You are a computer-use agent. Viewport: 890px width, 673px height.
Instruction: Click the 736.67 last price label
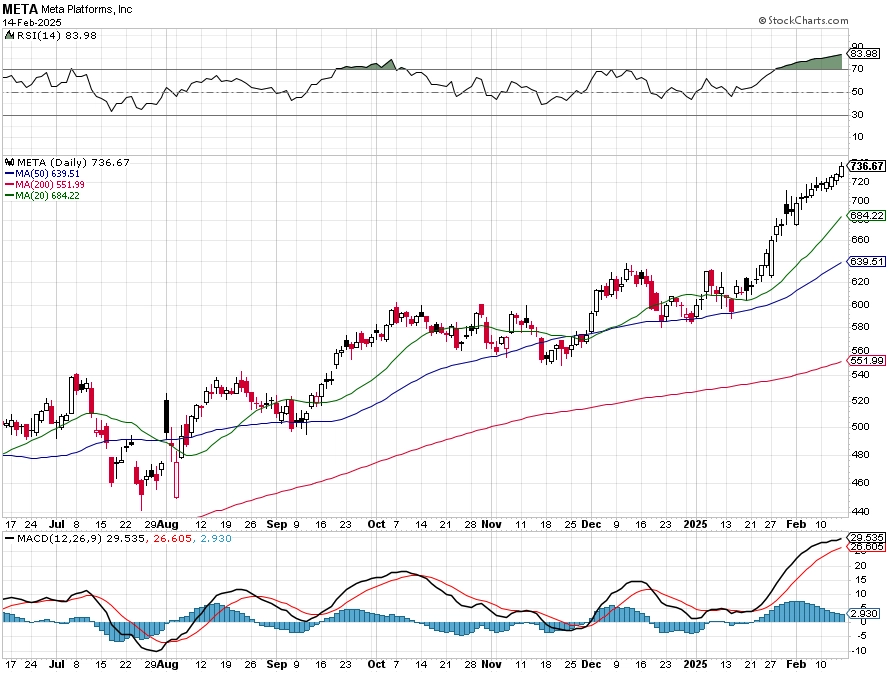867,166
